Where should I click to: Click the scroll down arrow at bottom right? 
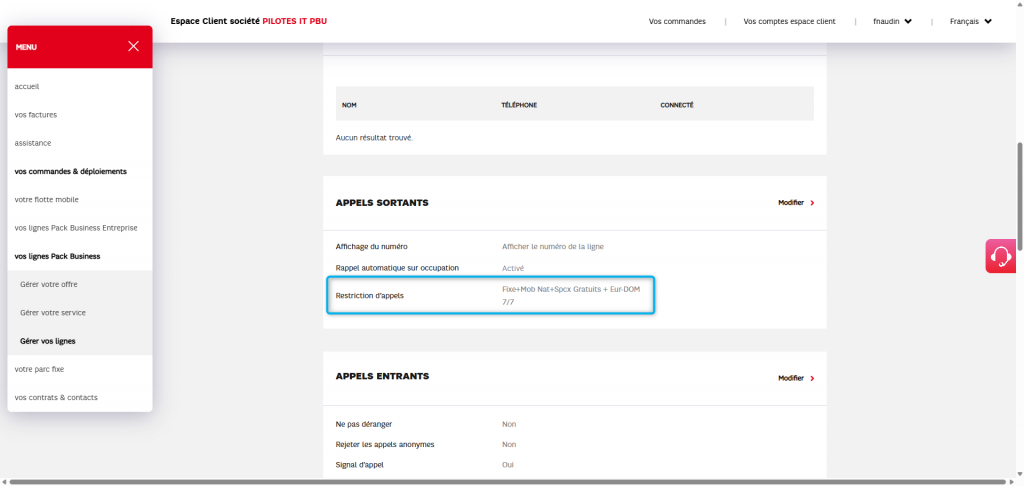pyautogui.click(x=1019, y=474)
